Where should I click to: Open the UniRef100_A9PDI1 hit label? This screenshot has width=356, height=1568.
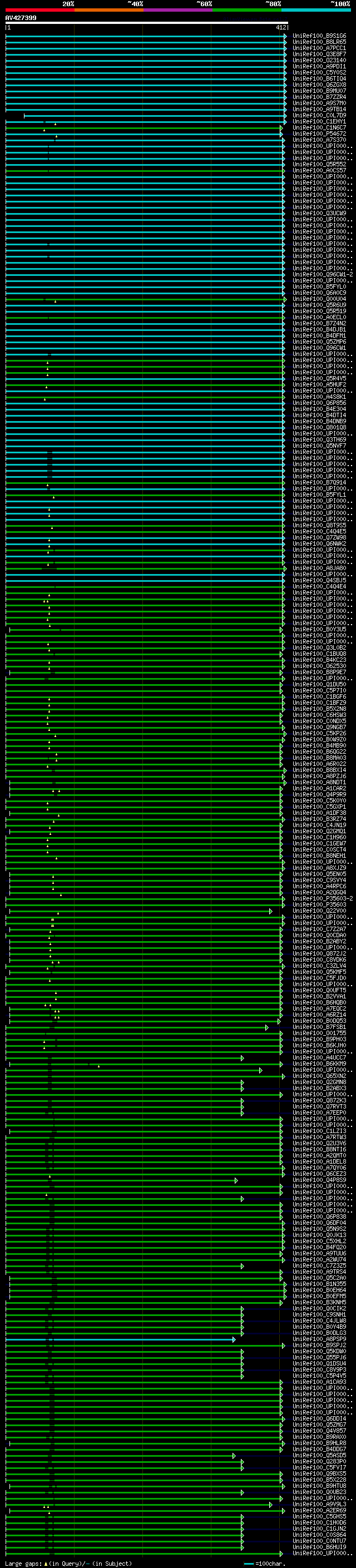319,66
